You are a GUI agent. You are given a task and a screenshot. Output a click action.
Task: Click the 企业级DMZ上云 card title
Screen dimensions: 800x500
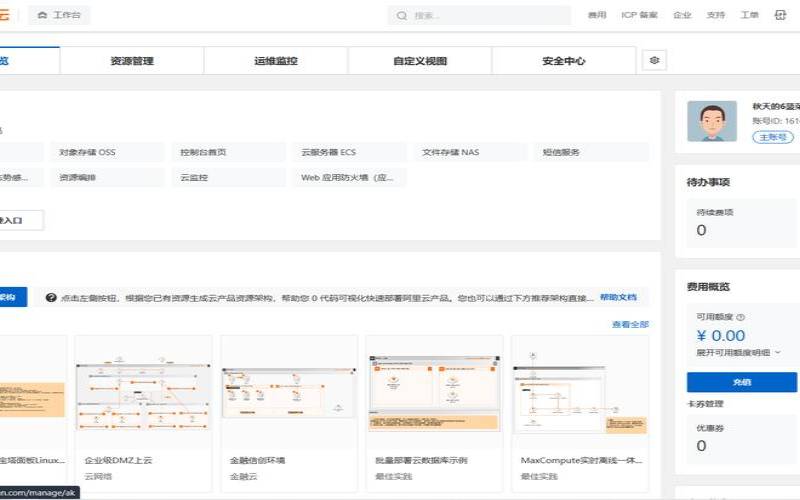[118, 460]
